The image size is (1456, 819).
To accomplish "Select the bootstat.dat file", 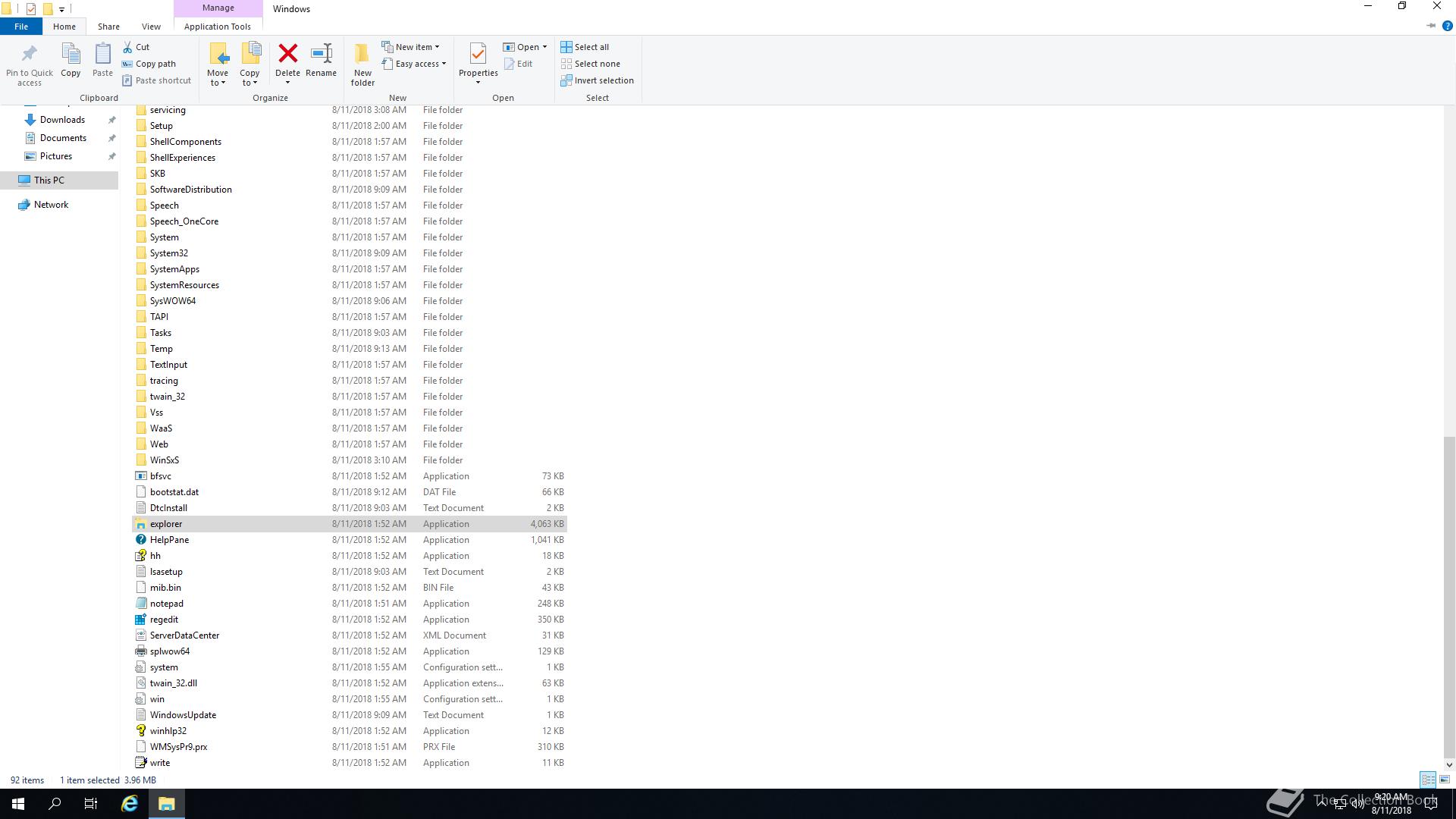I will [350, 492].
